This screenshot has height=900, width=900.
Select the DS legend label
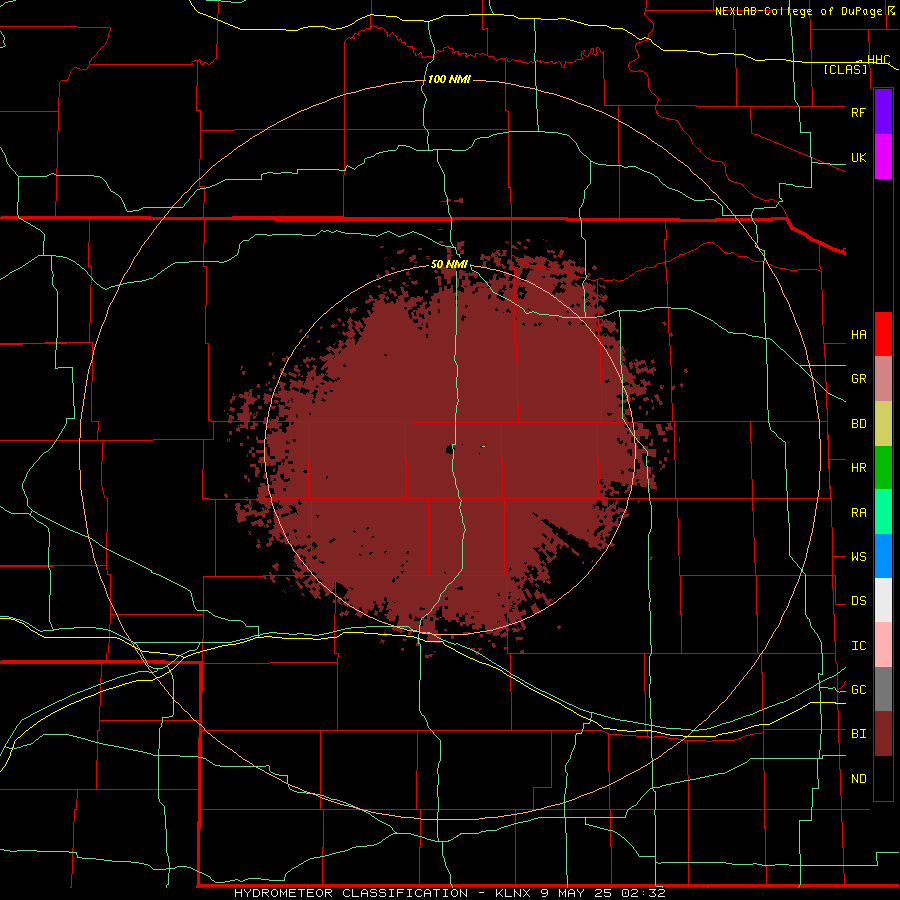point(858,601)
